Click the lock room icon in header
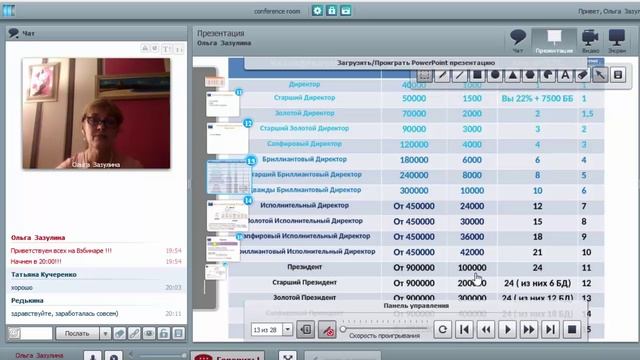 tap(331, 11)
